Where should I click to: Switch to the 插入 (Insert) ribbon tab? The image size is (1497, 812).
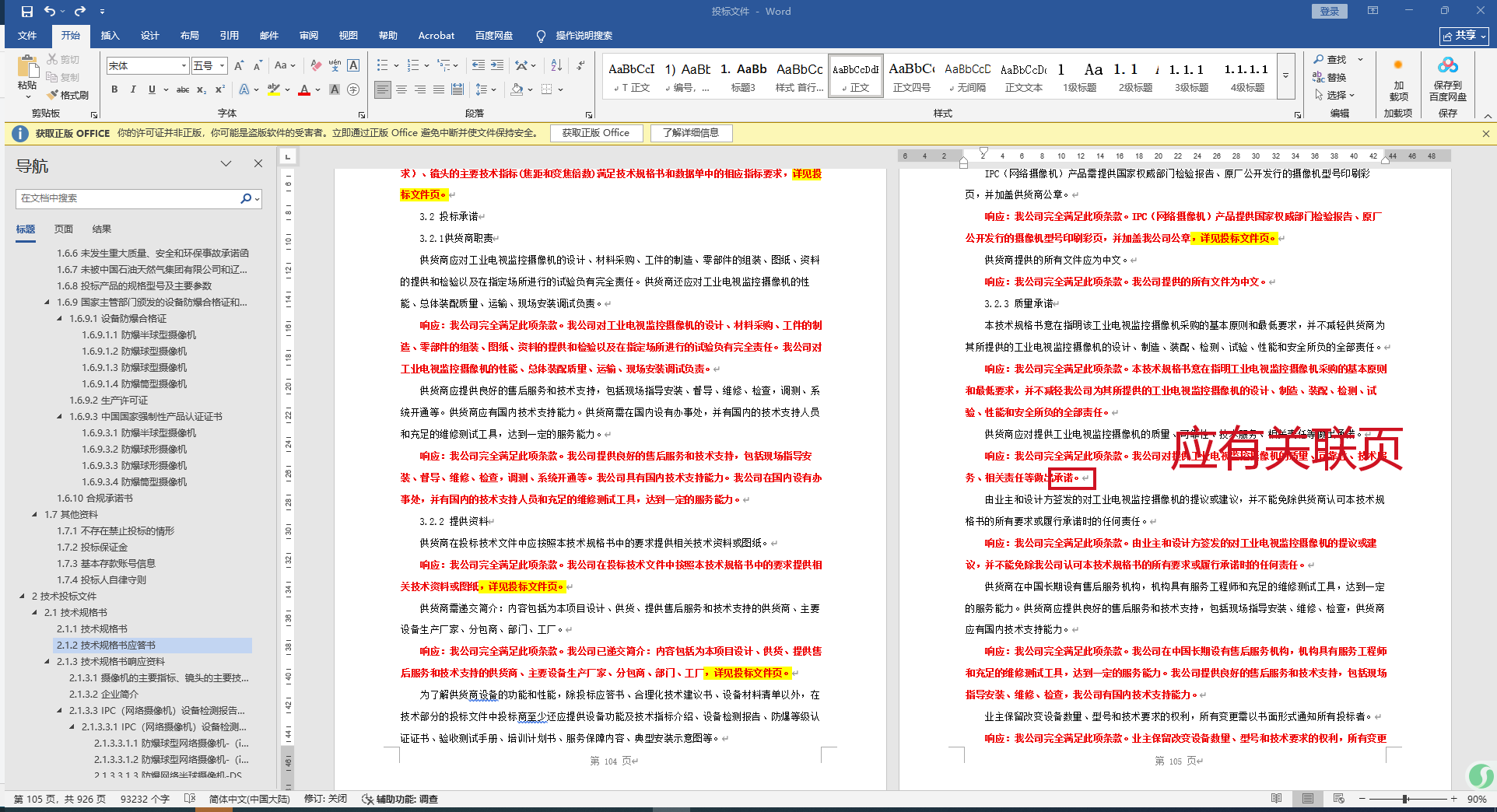pyautogui.click(x=110, y=36)
